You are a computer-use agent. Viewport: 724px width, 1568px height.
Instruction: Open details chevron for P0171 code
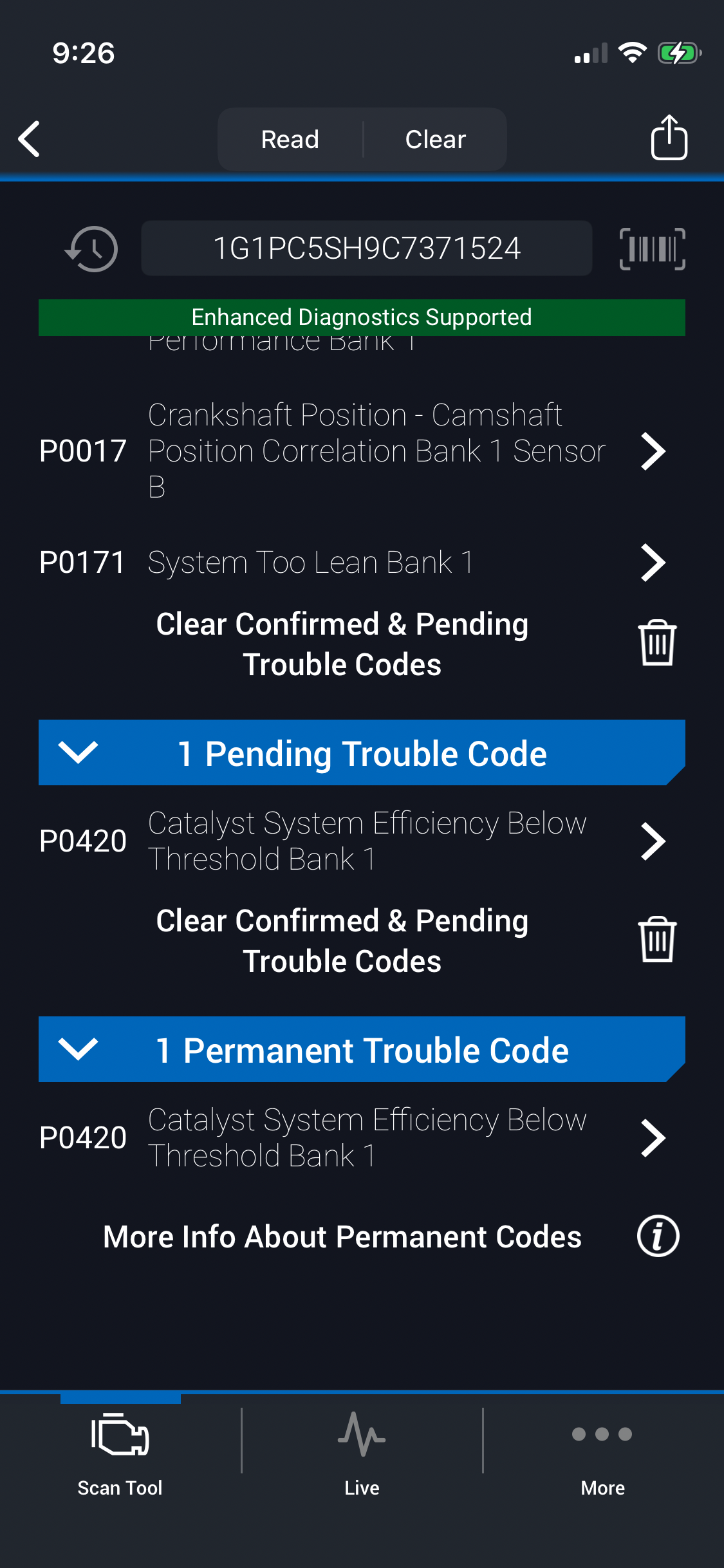coord(653,563)
